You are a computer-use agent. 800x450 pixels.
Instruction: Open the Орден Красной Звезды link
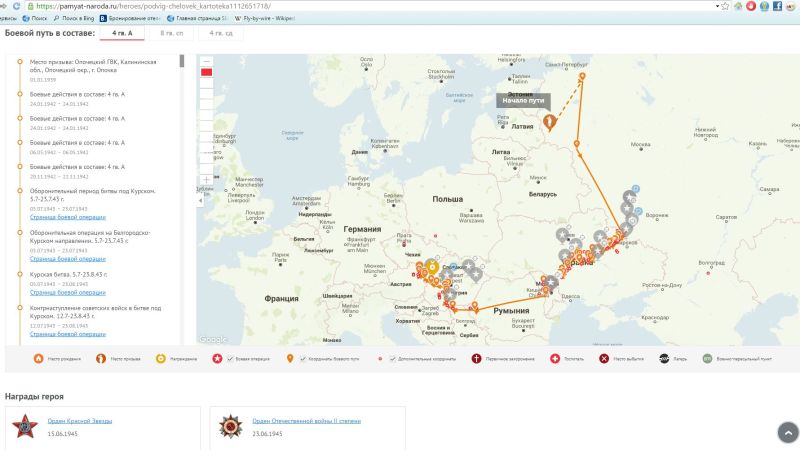(x=80, y=421)
